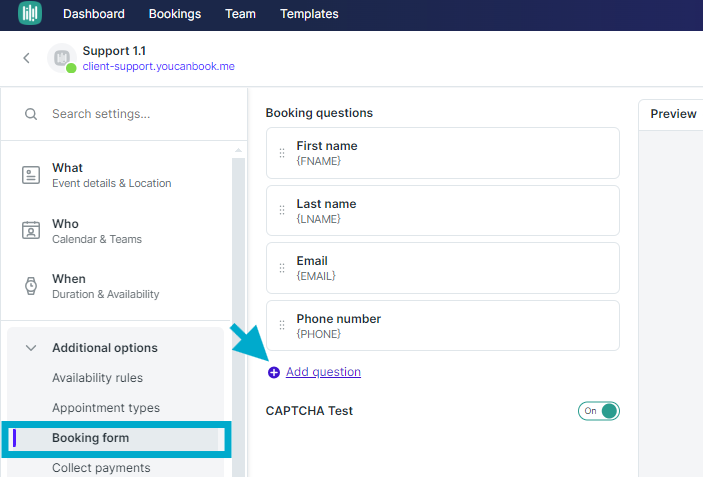The width and height of the screenshot is (703, 477).
Task: Open the client-support.youcanbook.me link
Action: pos(159,66)
